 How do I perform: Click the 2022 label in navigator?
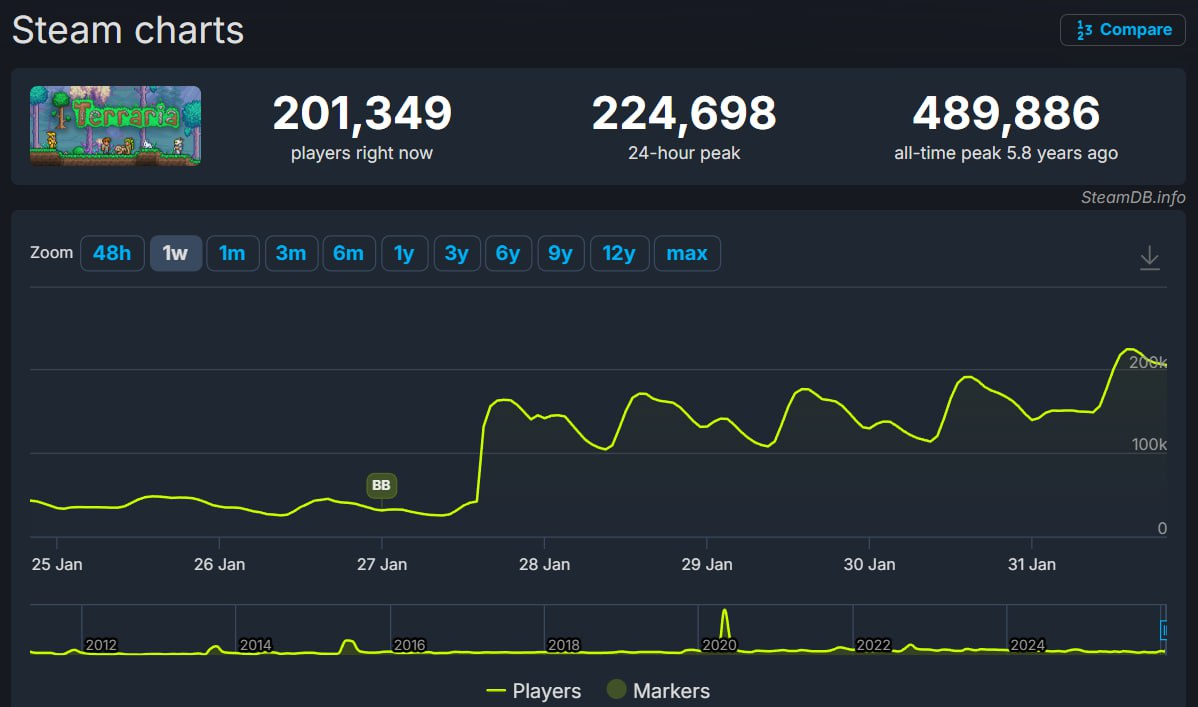point(873,645)
